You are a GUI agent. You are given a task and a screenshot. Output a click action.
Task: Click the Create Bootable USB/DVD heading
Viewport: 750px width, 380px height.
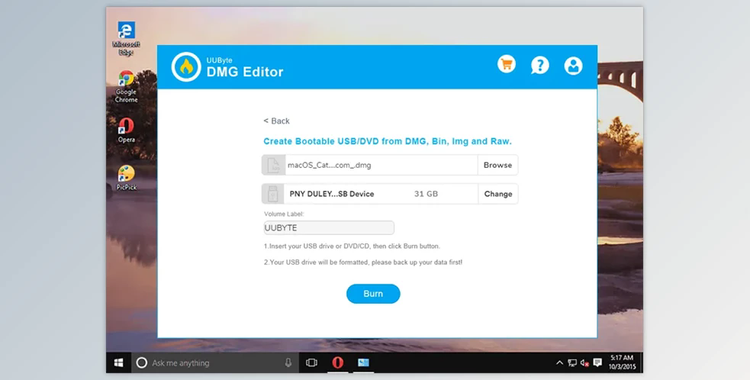click(x=387, y=141)
